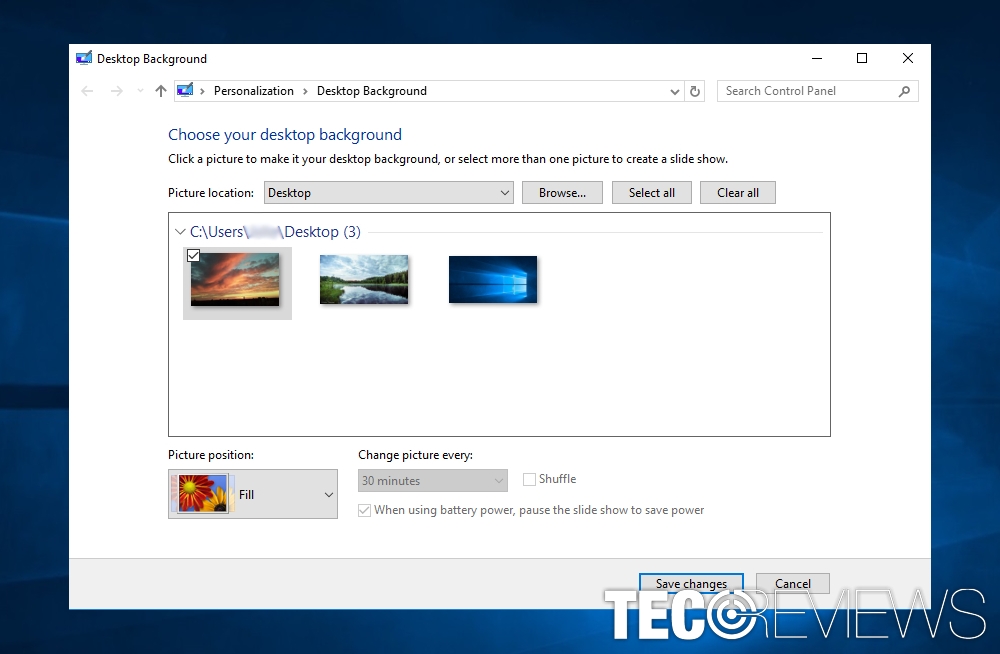This screenshot has height=654, width=1000.
Task: Click Save changes button
Action: click(691, 583)
